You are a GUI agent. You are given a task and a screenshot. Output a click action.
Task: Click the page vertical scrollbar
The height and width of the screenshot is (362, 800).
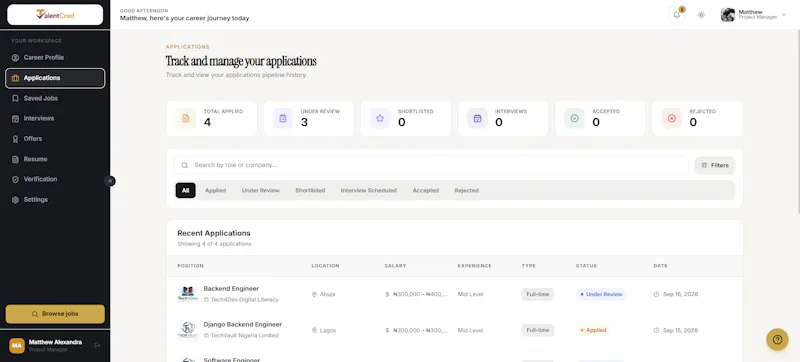tap(798, 122)
